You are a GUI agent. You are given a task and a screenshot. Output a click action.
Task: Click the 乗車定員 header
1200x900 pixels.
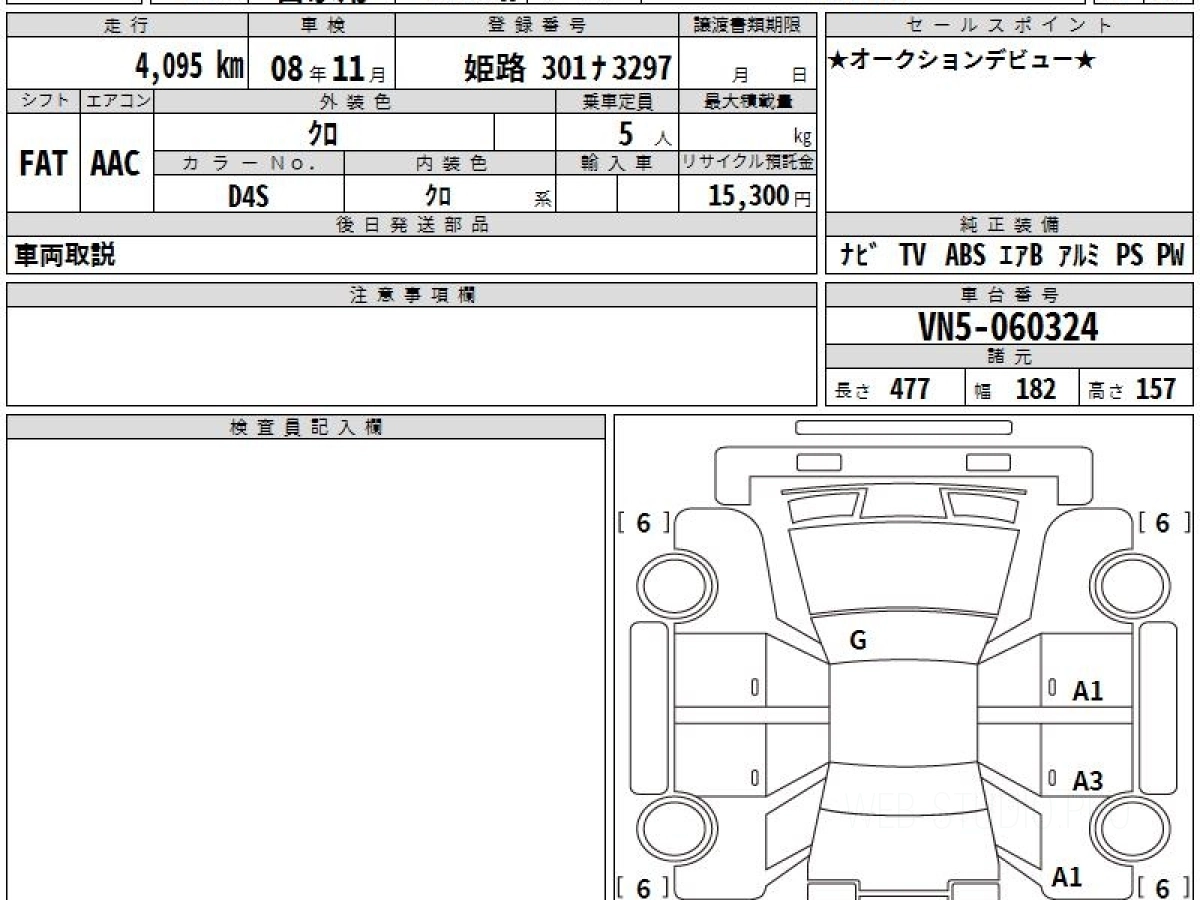pos(617,101)
